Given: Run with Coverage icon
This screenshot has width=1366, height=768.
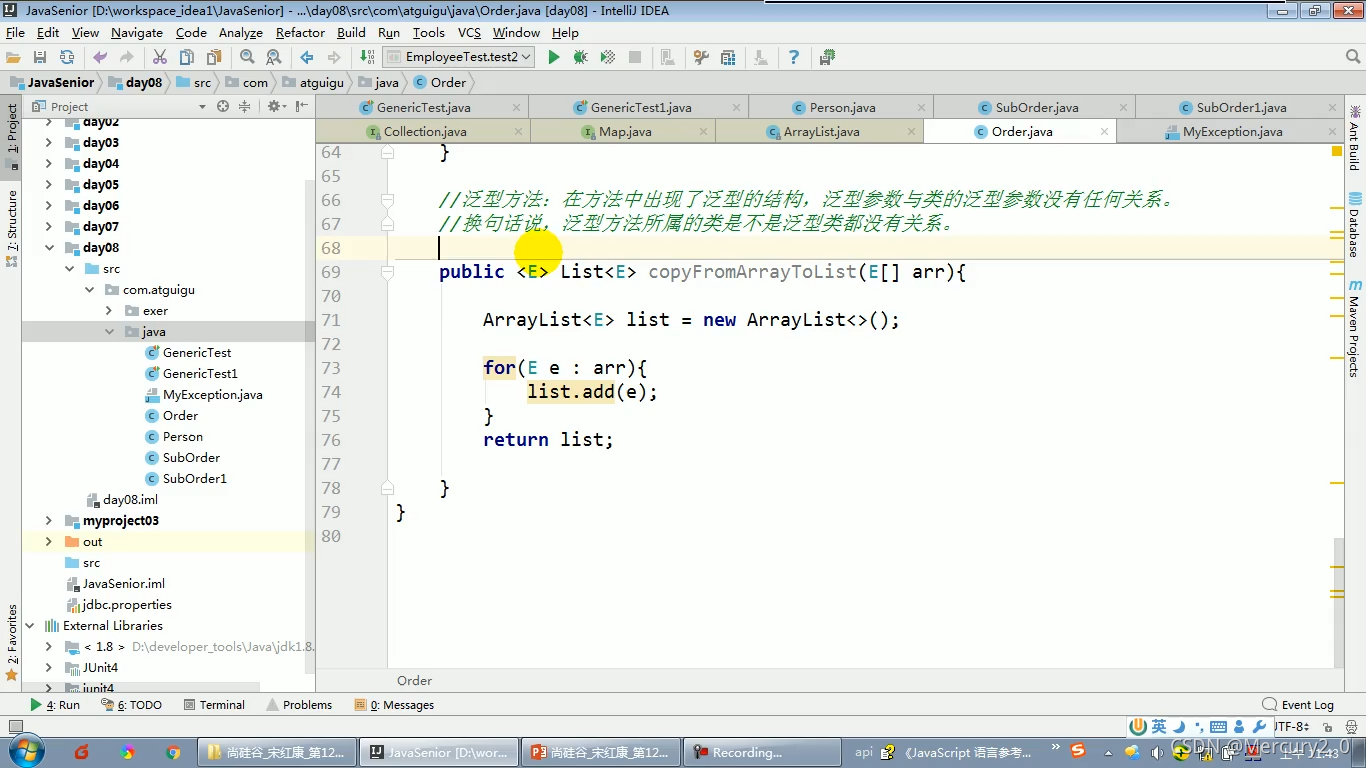Looking at the screenshot, I should [608, 57].
